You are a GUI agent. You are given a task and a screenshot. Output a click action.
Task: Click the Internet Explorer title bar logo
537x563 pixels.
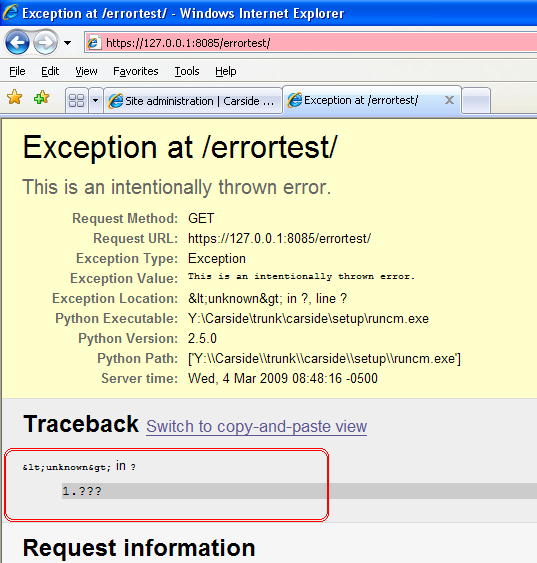[x=10, y=13]
